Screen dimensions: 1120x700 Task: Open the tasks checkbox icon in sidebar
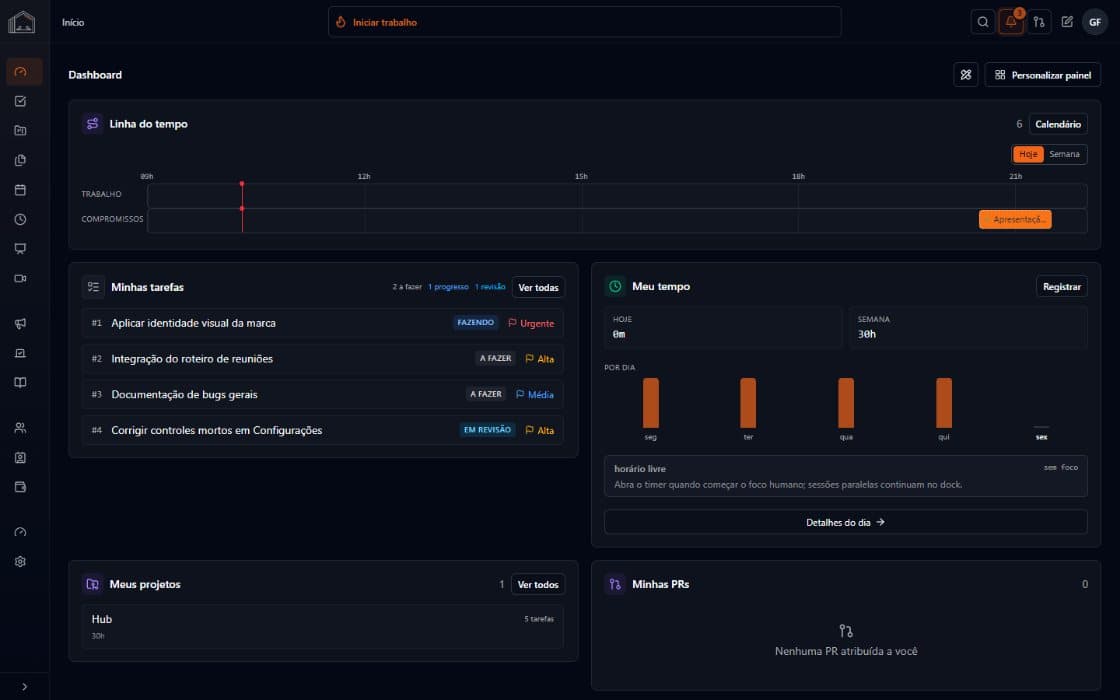point(20,101)
